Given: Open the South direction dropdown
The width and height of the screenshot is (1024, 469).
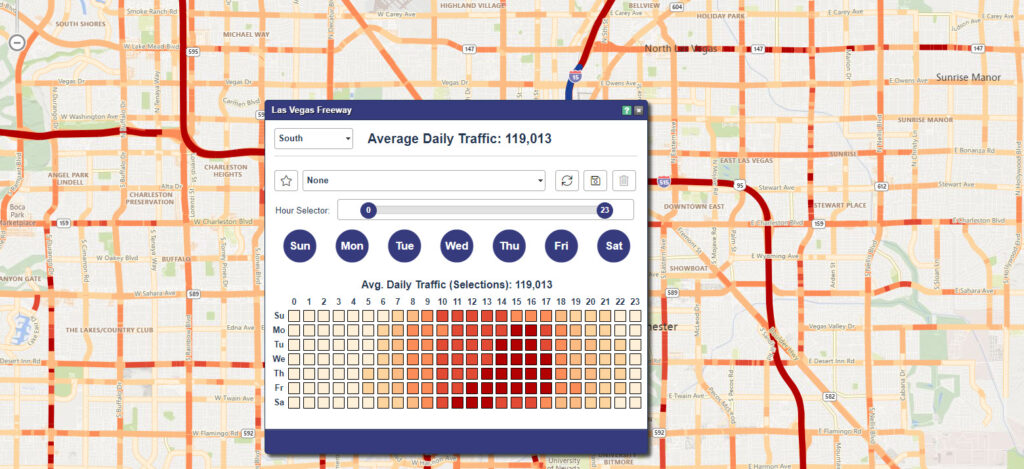Looking at the screenshot, I should click(313, 138).
